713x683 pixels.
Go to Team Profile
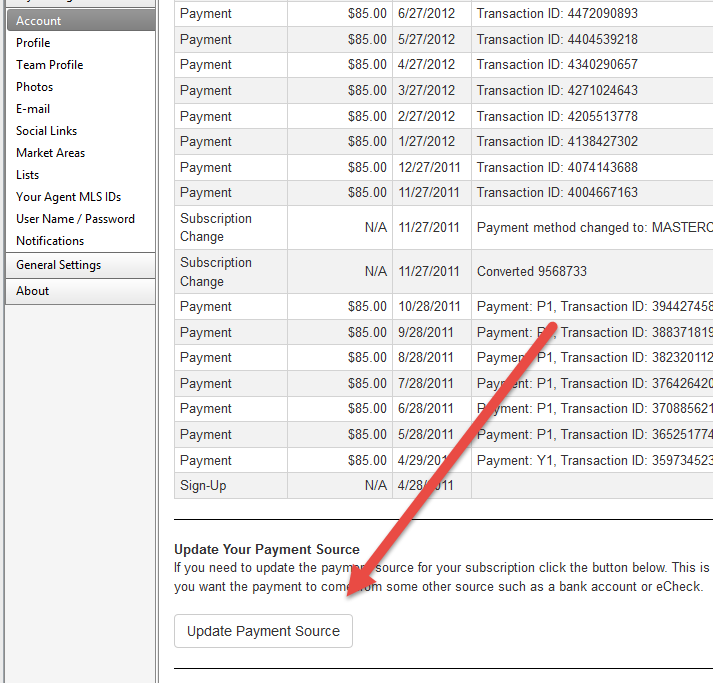click(x=50, y=65)
